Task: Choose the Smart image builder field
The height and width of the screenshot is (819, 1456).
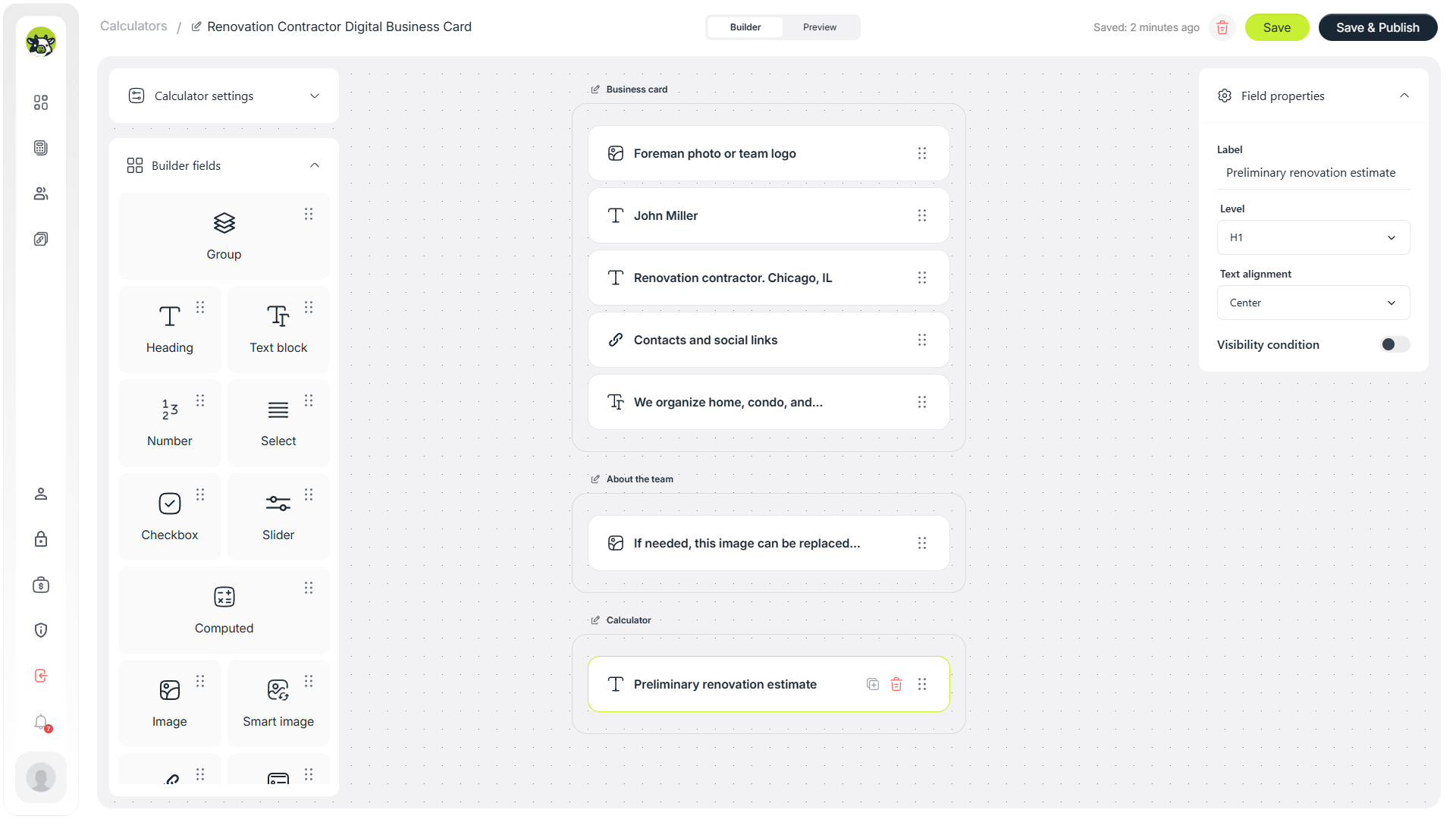Action: 278,703
